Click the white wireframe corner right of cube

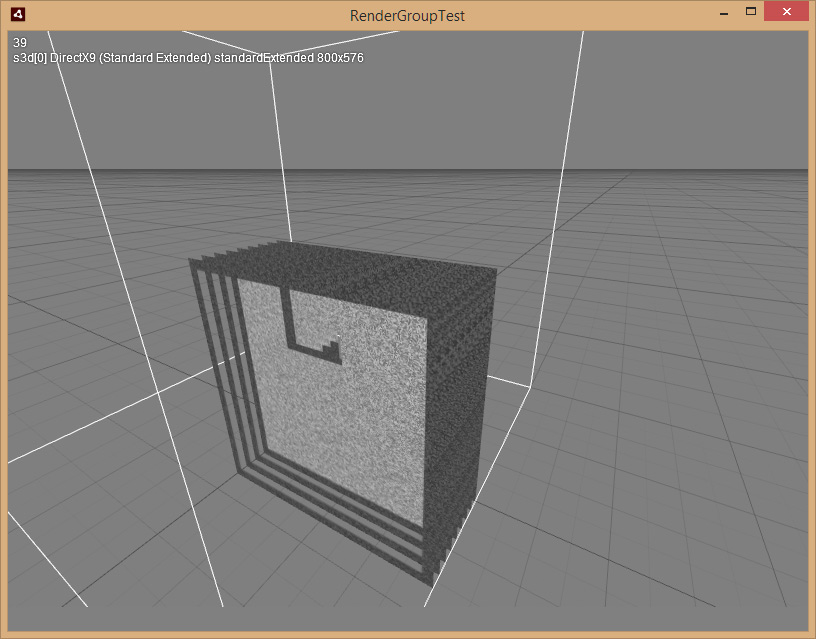pos(530,387)
